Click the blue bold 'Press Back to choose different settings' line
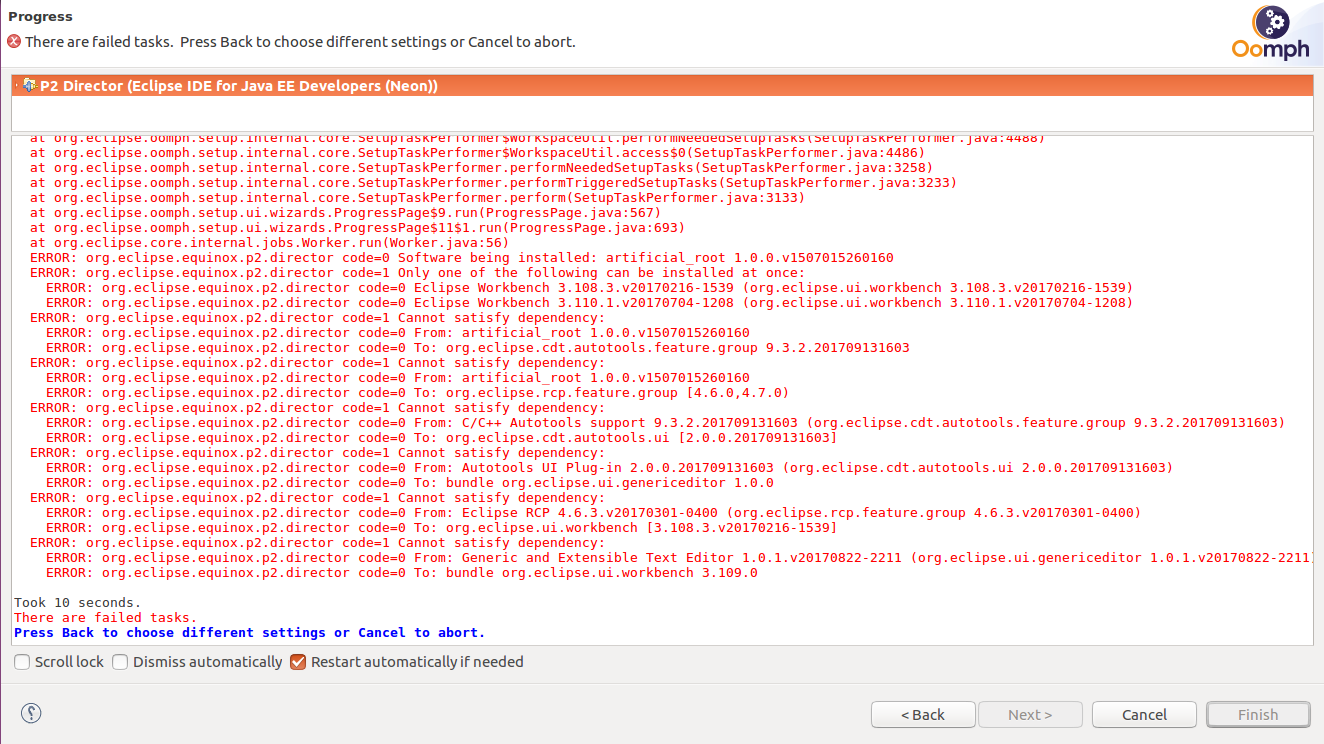 (x=250, y=633)
